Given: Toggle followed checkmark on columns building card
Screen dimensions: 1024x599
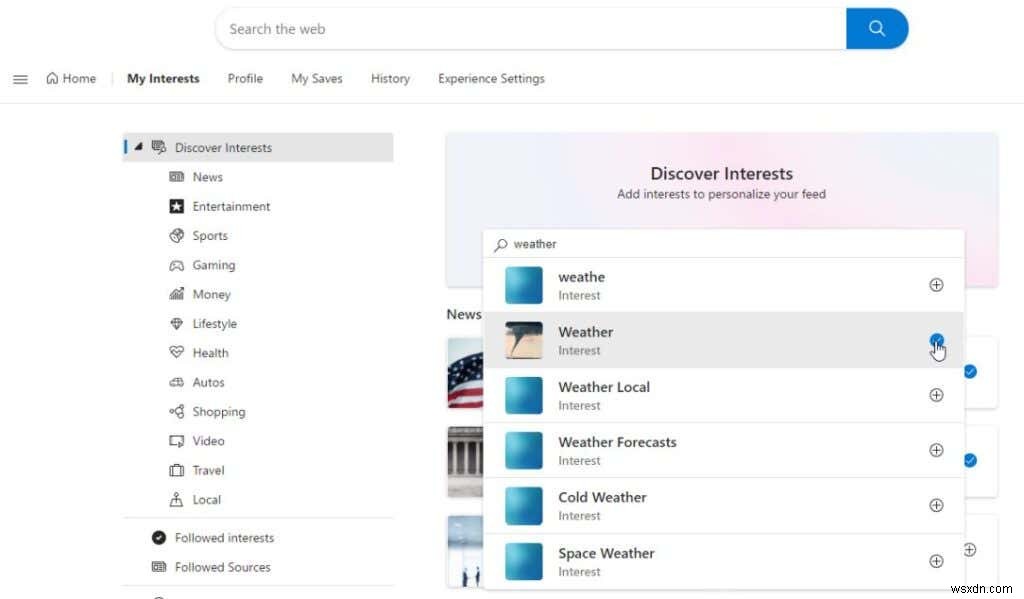Looking at the screenshot, I should pyautogui.click(x=970, y=461).
